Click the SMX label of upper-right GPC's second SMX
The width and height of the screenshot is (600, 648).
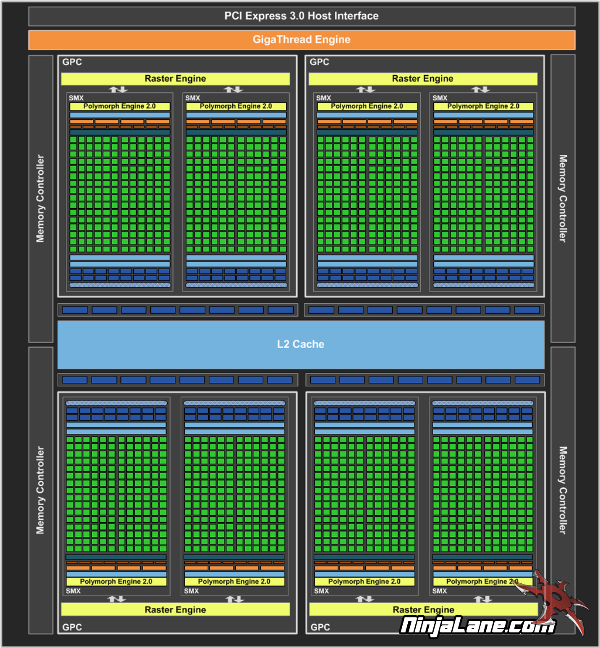pos(440,98)
